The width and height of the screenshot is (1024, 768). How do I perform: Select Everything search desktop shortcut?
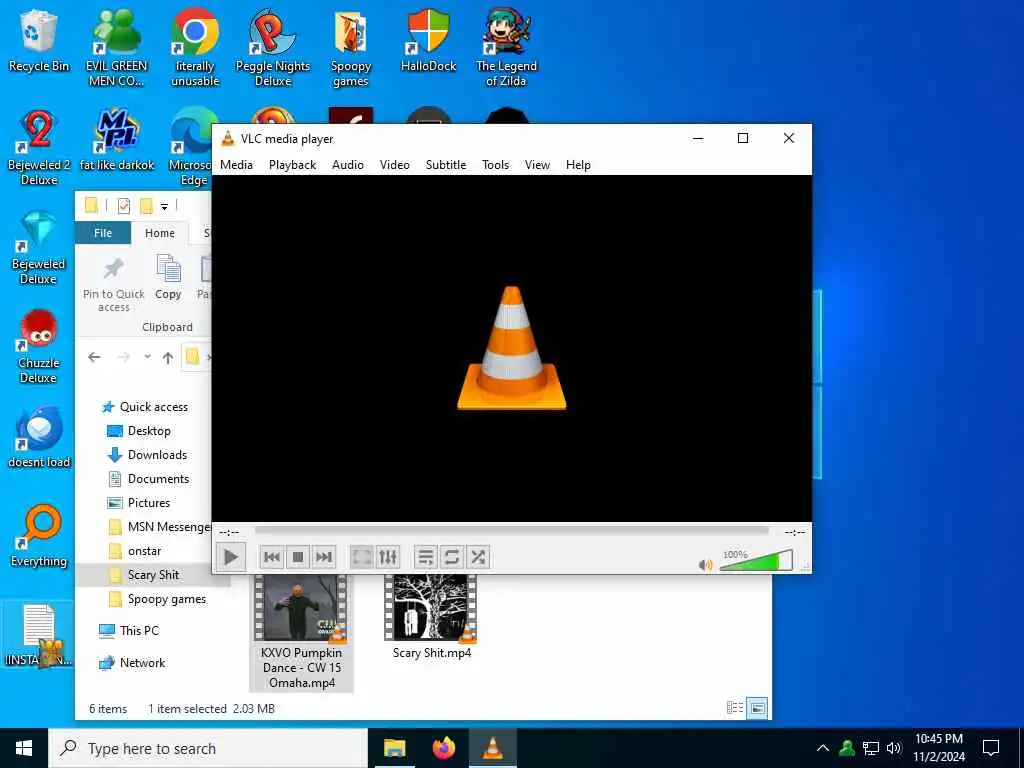click(x=39, y=537)
